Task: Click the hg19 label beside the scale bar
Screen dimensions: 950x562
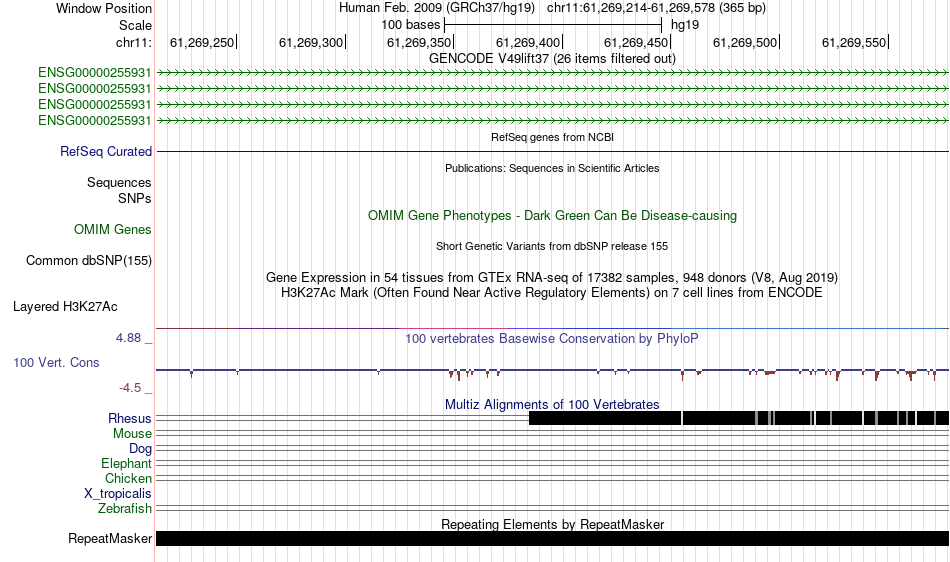Action: (x=685, y=25)
